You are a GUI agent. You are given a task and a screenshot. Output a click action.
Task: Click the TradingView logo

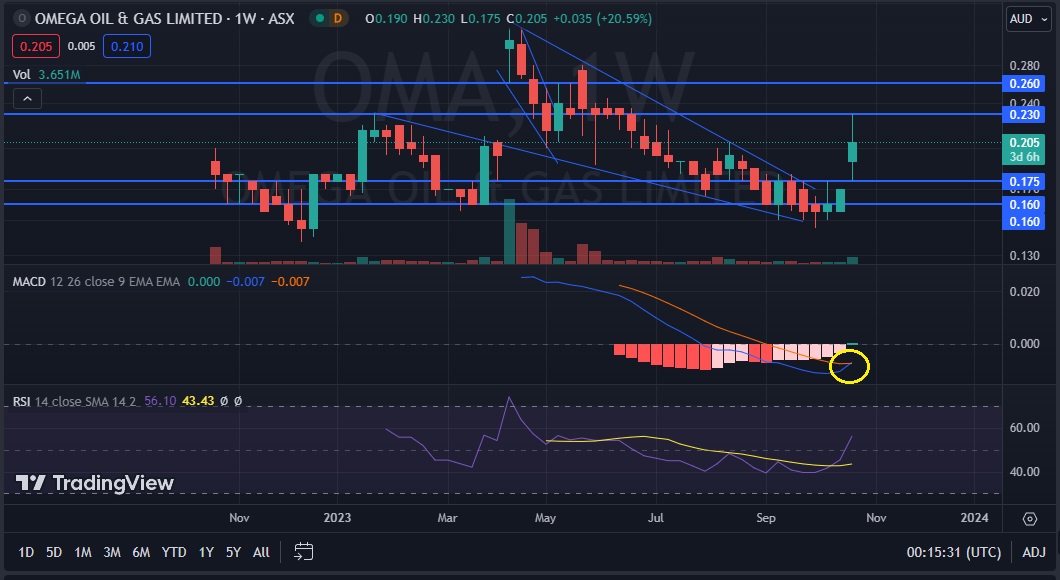click(95, 483)
